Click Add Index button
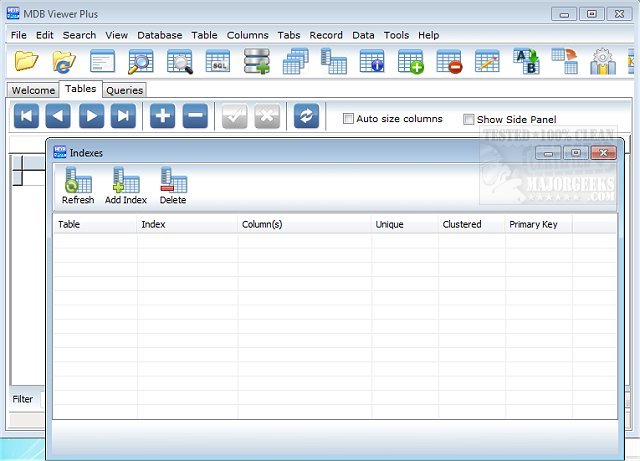 [126, 185]
